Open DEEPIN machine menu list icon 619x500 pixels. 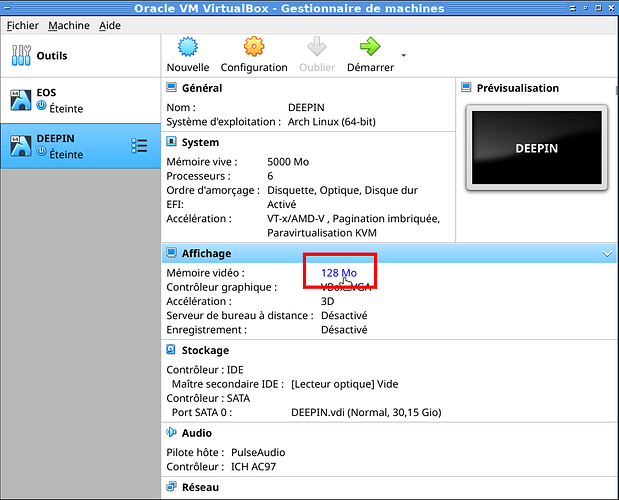click(x=139, y=146)
